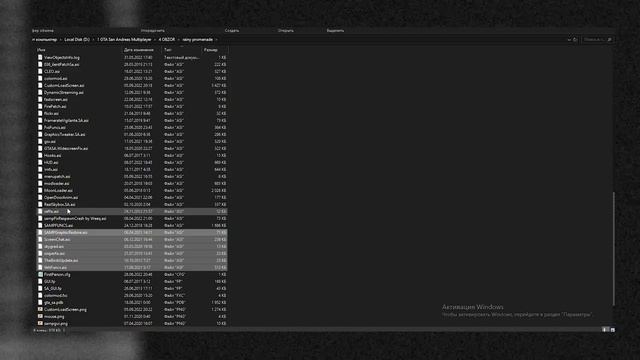This screenshot has width=640, height=360.
Task: Click the refresh icon in address bar
Action: [575, 40]
